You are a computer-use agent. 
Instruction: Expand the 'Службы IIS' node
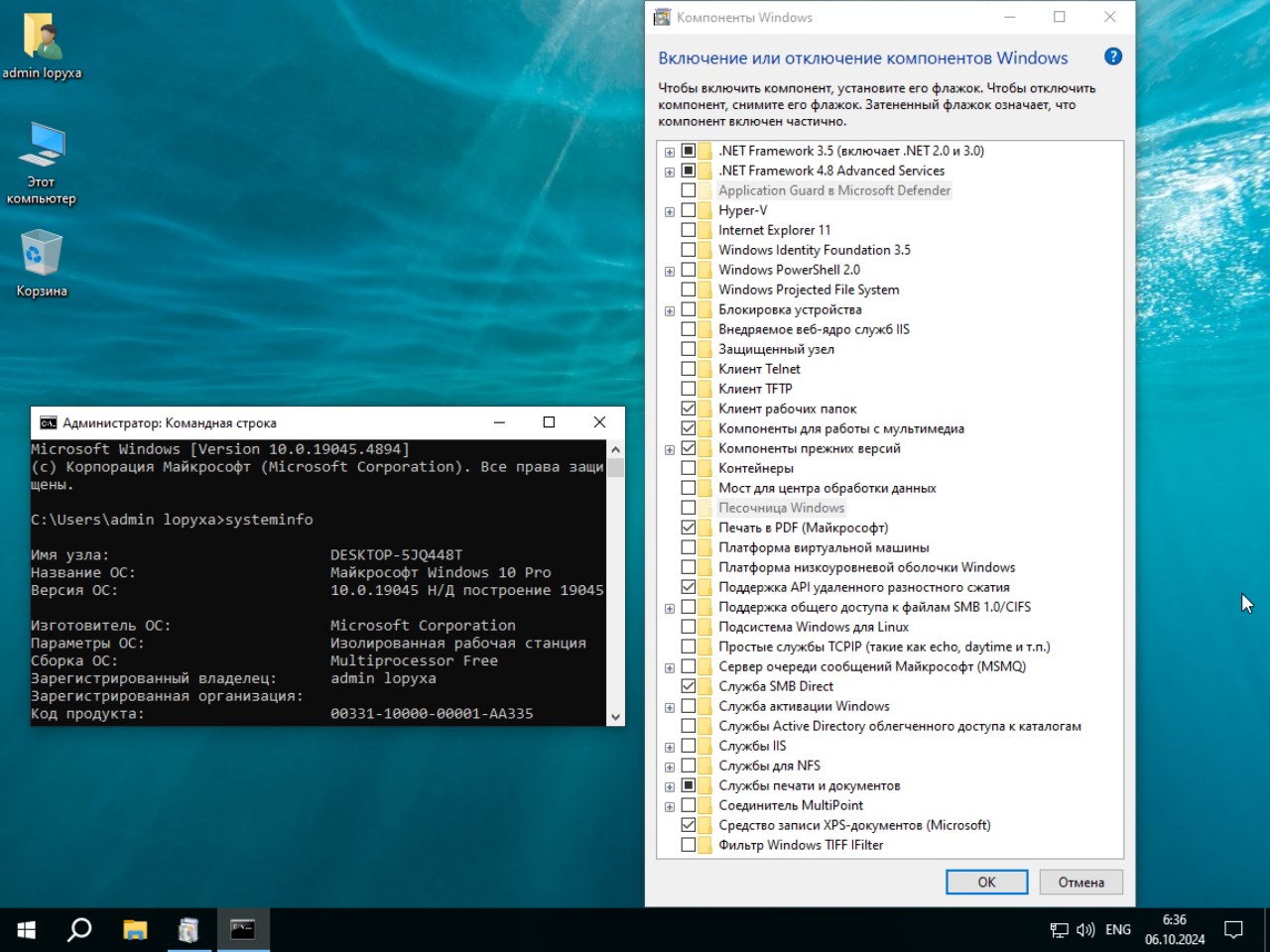tap(670, 747)
